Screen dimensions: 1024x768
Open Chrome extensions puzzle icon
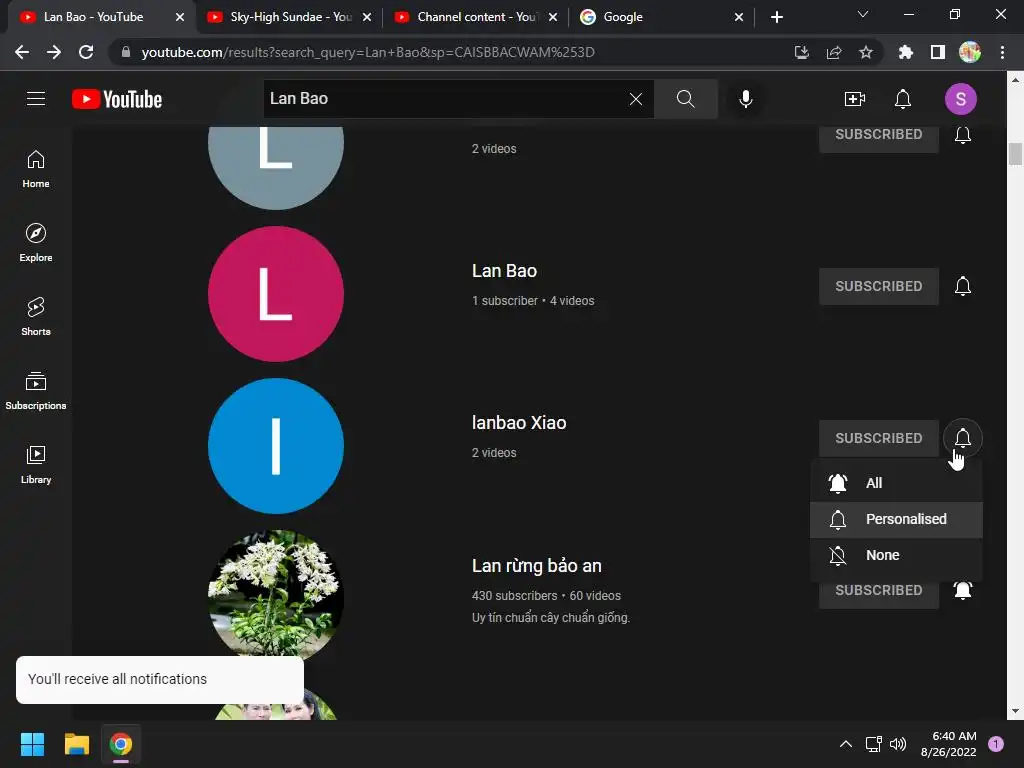905,52
